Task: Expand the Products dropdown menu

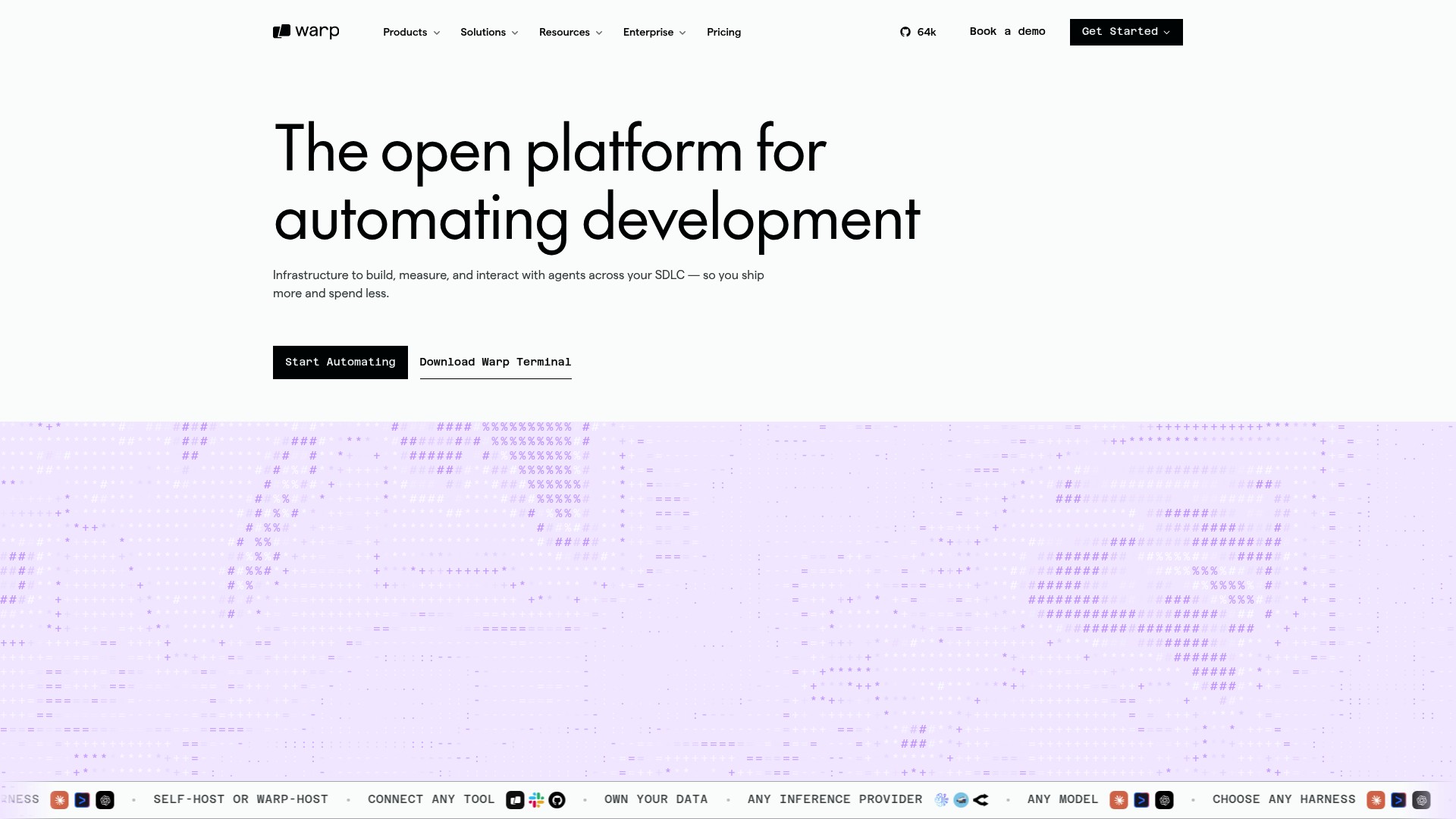Action: (x=412, y=32)
